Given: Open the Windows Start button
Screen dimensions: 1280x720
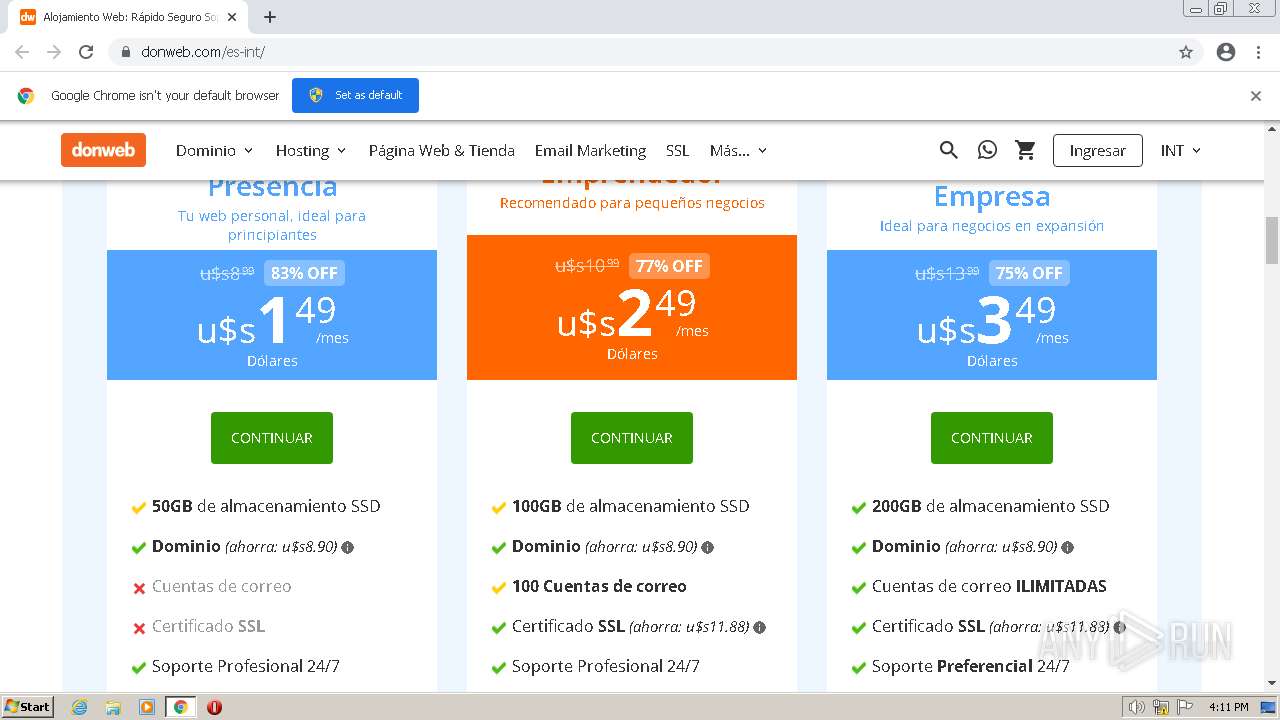Looking at the screenshot, I should pyautogui.click(x=28, y=707).
